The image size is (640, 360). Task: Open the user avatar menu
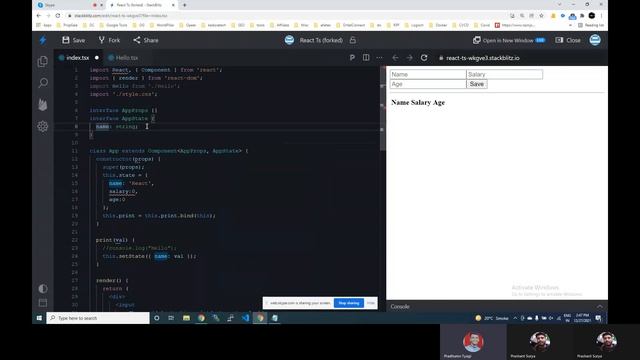coord(595,40)
